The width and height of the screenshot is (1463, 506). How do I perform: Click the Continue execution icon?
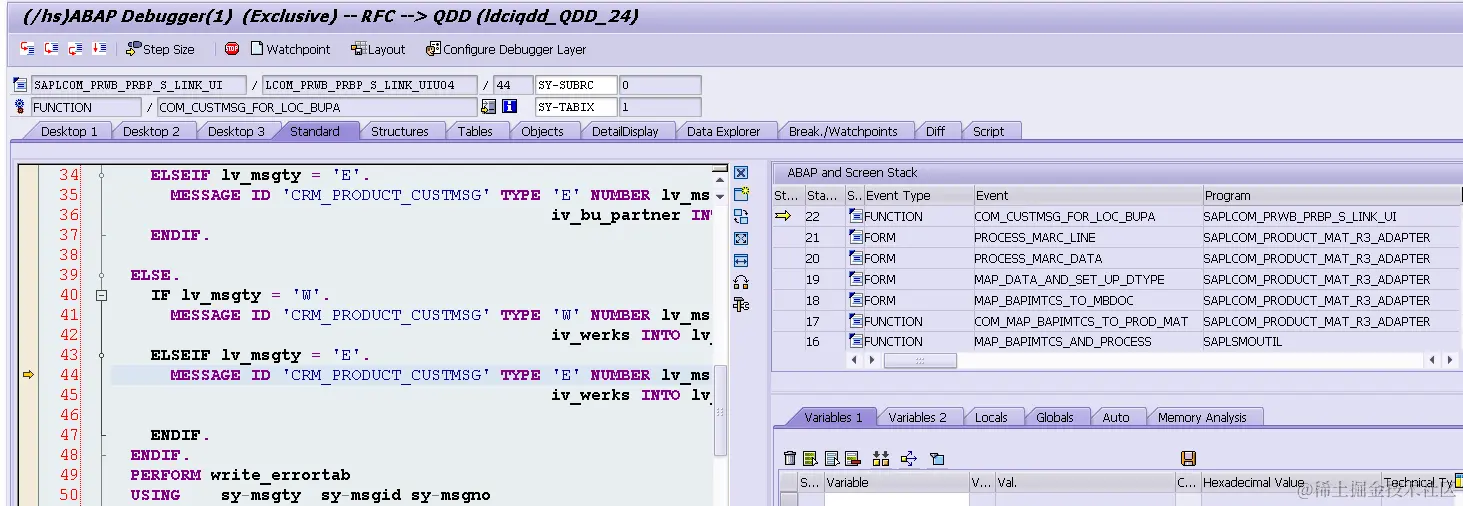point(99,48)
